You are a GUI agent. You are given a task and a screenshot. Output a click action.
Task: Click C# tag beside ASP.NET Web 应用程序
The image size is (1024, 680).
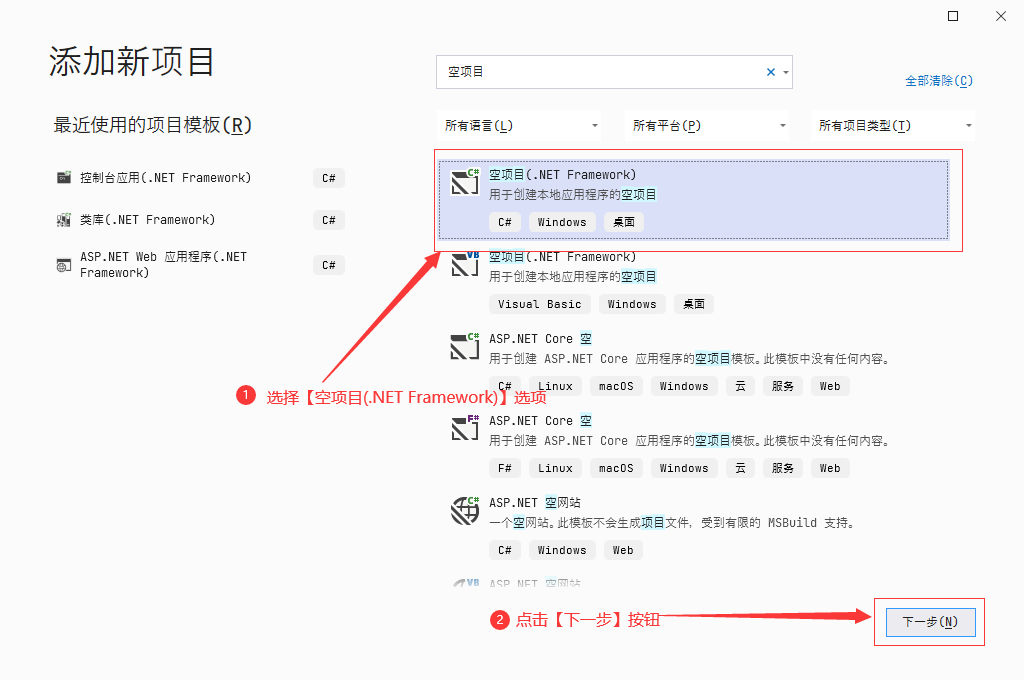point(328,265)
